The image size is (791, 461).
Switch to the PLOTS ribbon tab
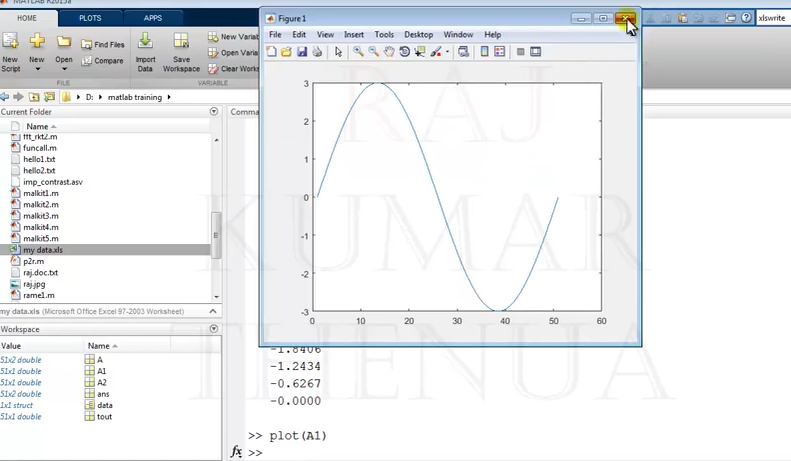90,18
